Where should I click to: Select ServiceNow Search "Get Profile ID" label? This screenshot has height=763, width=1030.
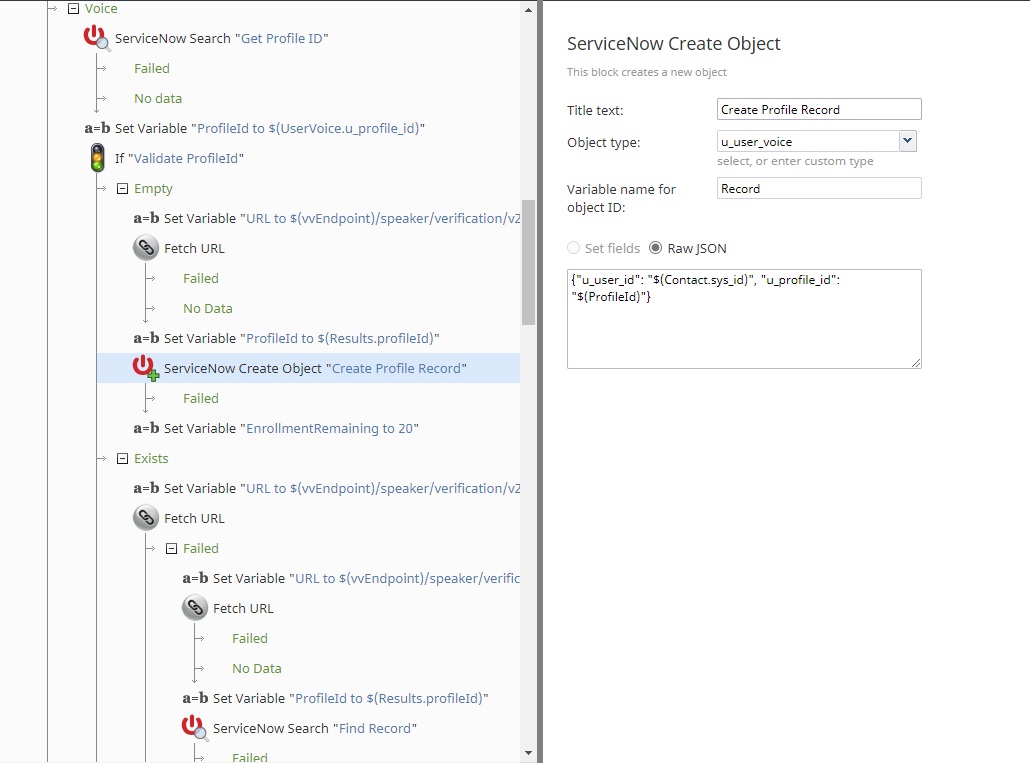tap(221, 38)
